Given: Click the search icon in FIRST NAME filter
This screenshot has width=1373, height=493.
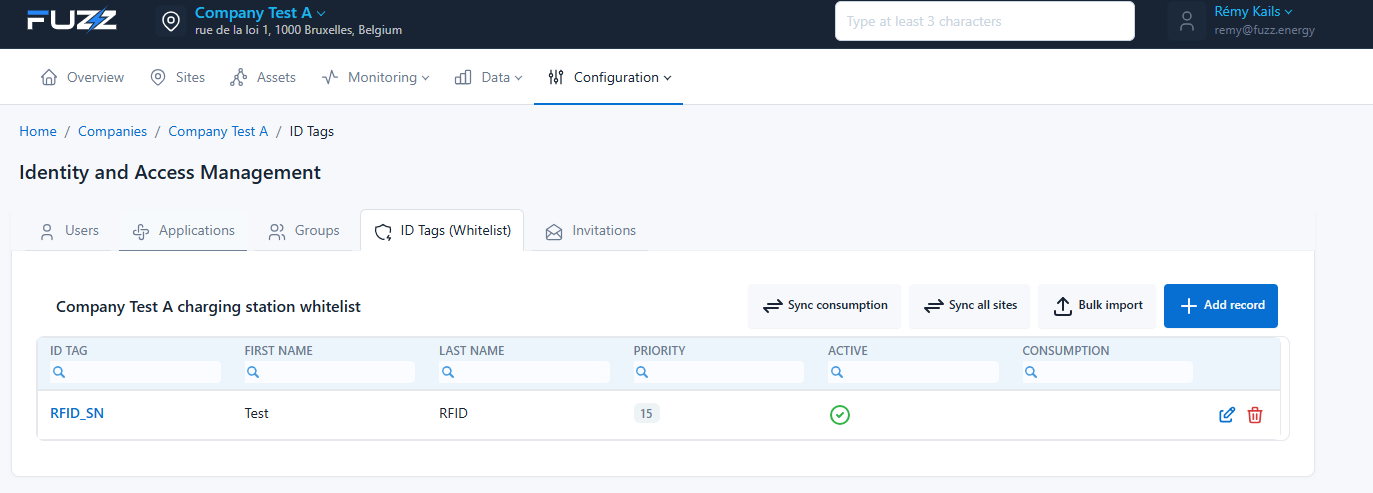Looking at the screenshot, I should point(253,372).
